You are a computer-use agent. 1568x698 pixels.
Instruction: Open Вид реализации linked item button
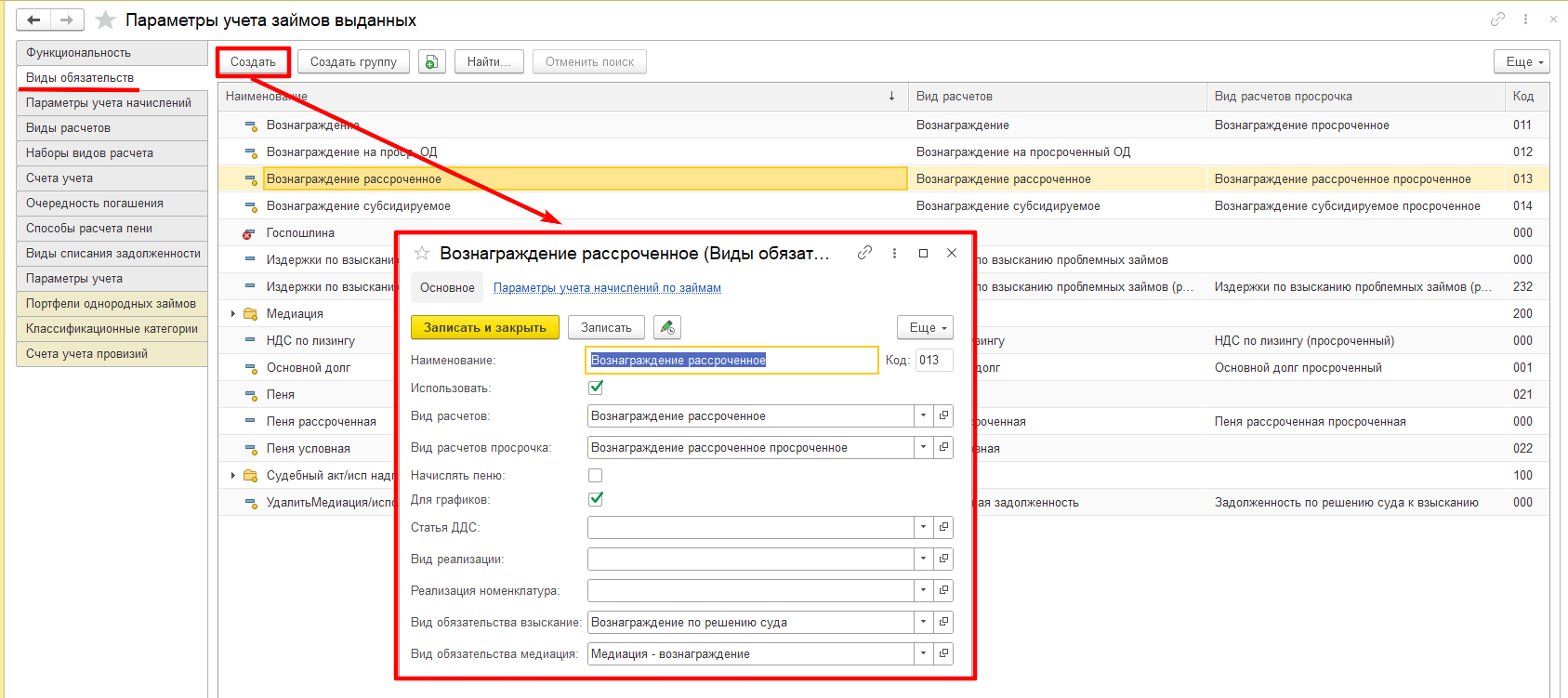[x=943, y=559]
